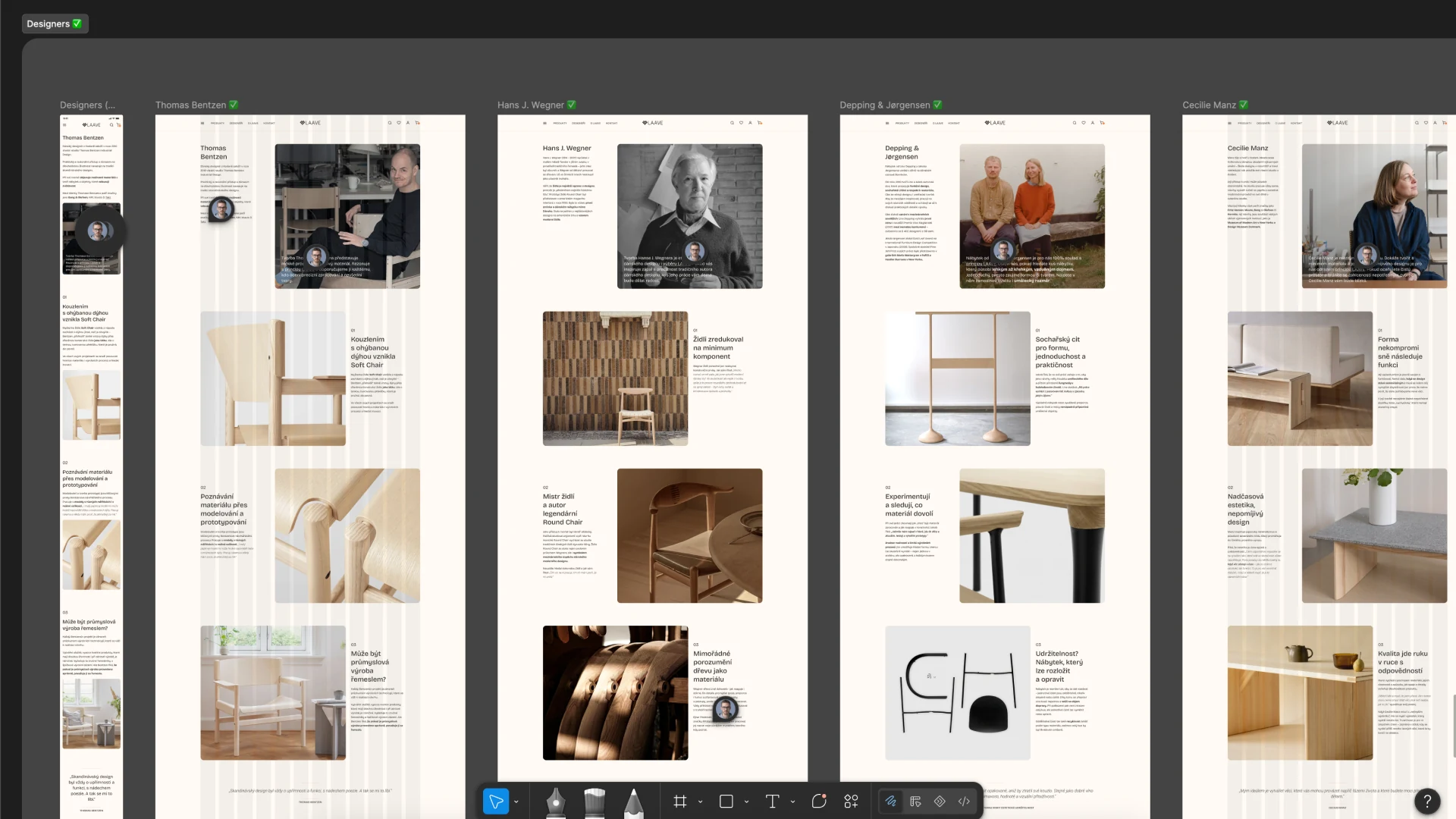Select the Pen tool

click(556, 802)
